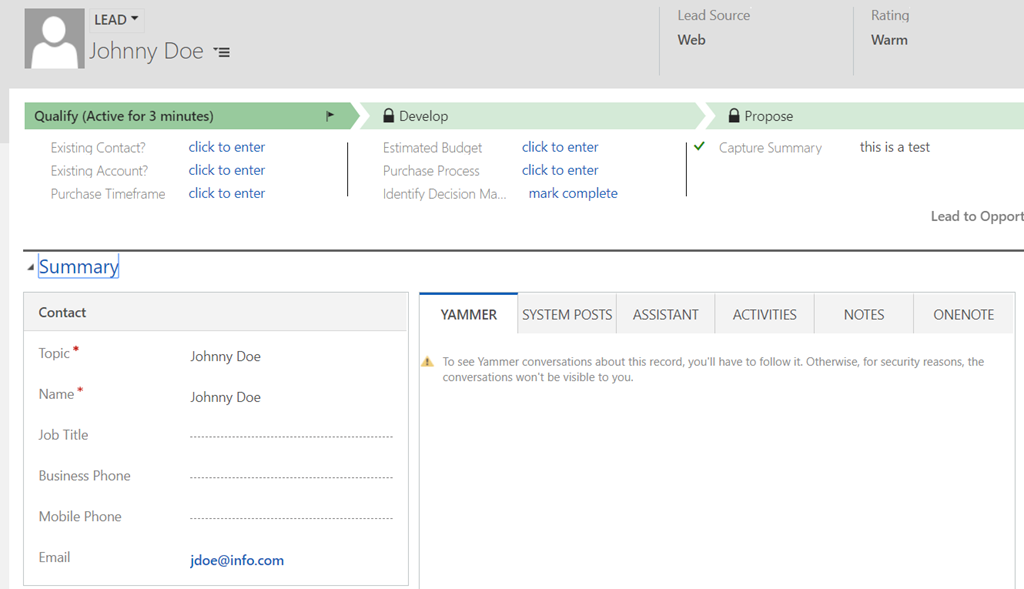This screenshot has height=589, width=1024.
Task: Click the lock icon on Propose stage
Action: (734, 116)
